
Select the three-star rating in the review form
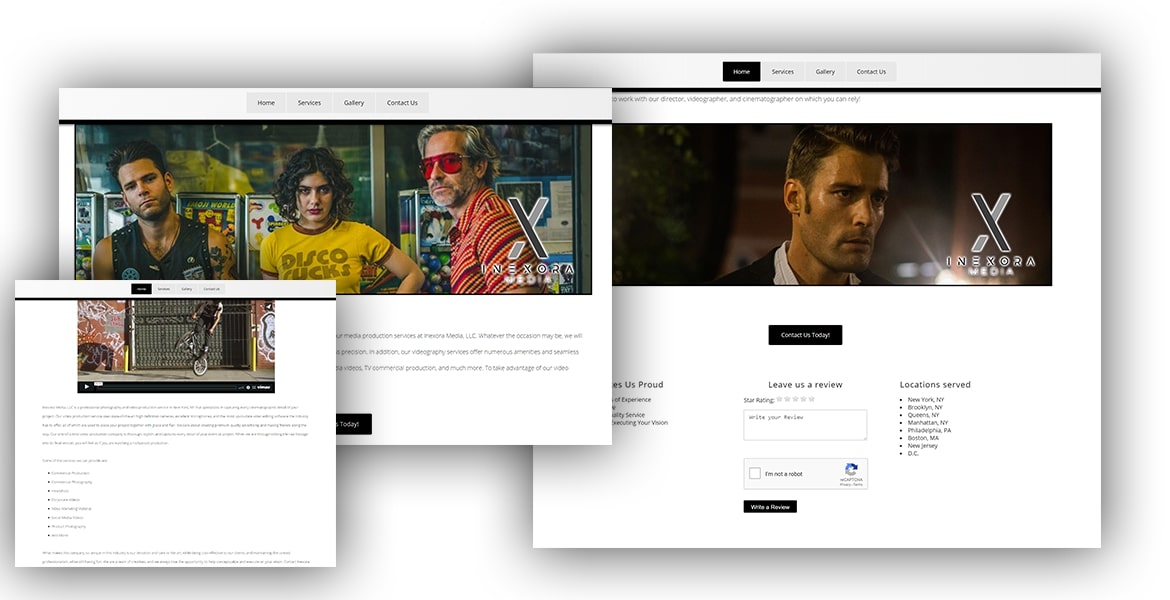[795, 399]
